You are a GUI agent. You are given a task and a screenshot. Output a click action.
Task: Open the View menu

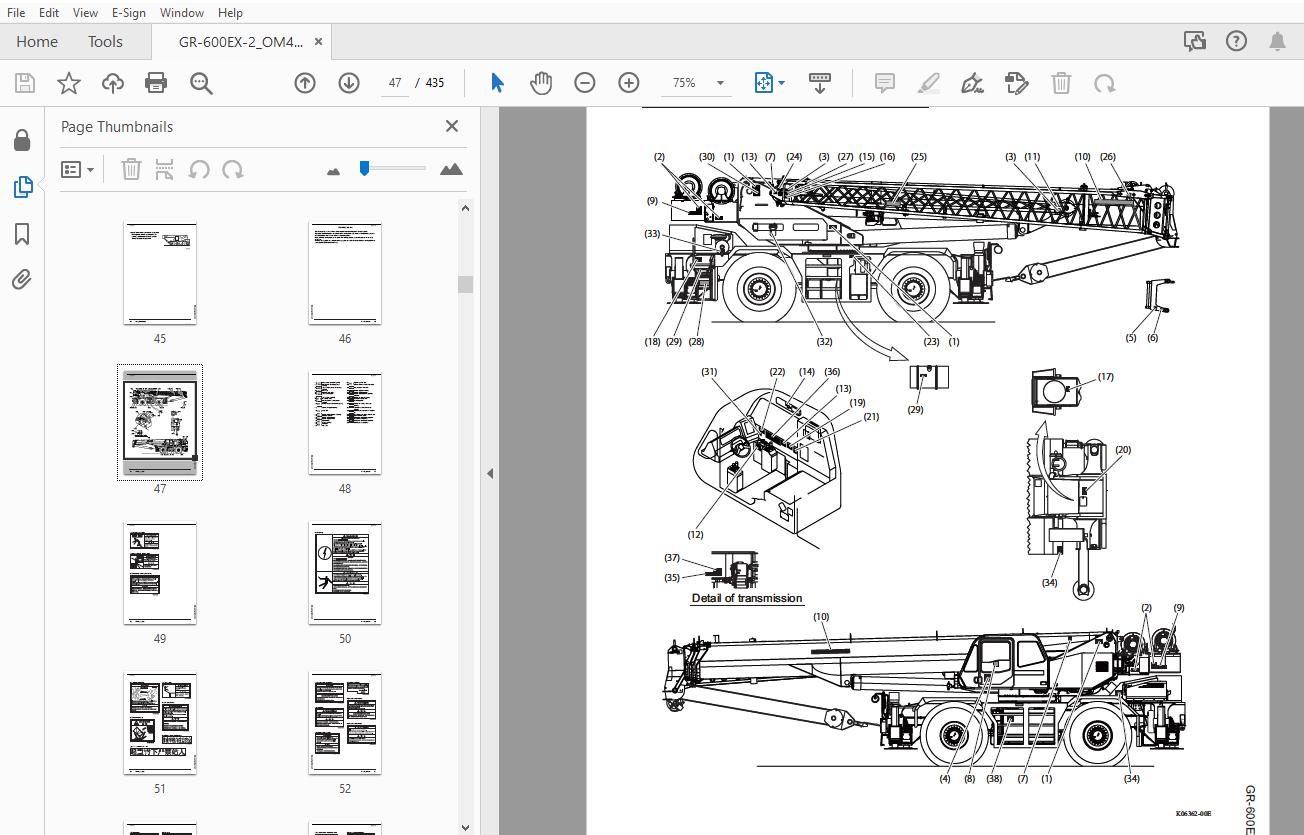85,13
